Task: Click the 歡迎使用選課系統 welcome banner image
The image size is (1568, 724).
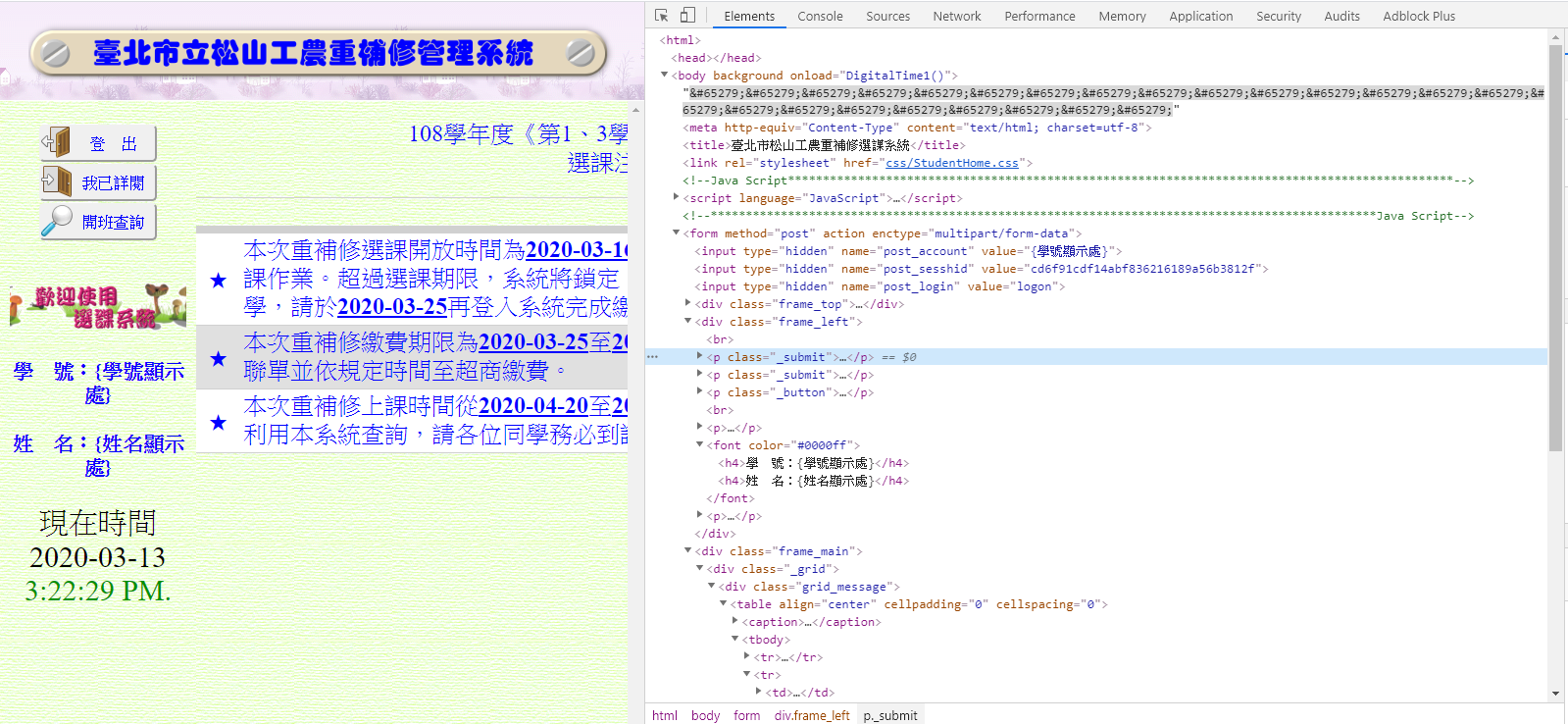Action: (98, 305)
